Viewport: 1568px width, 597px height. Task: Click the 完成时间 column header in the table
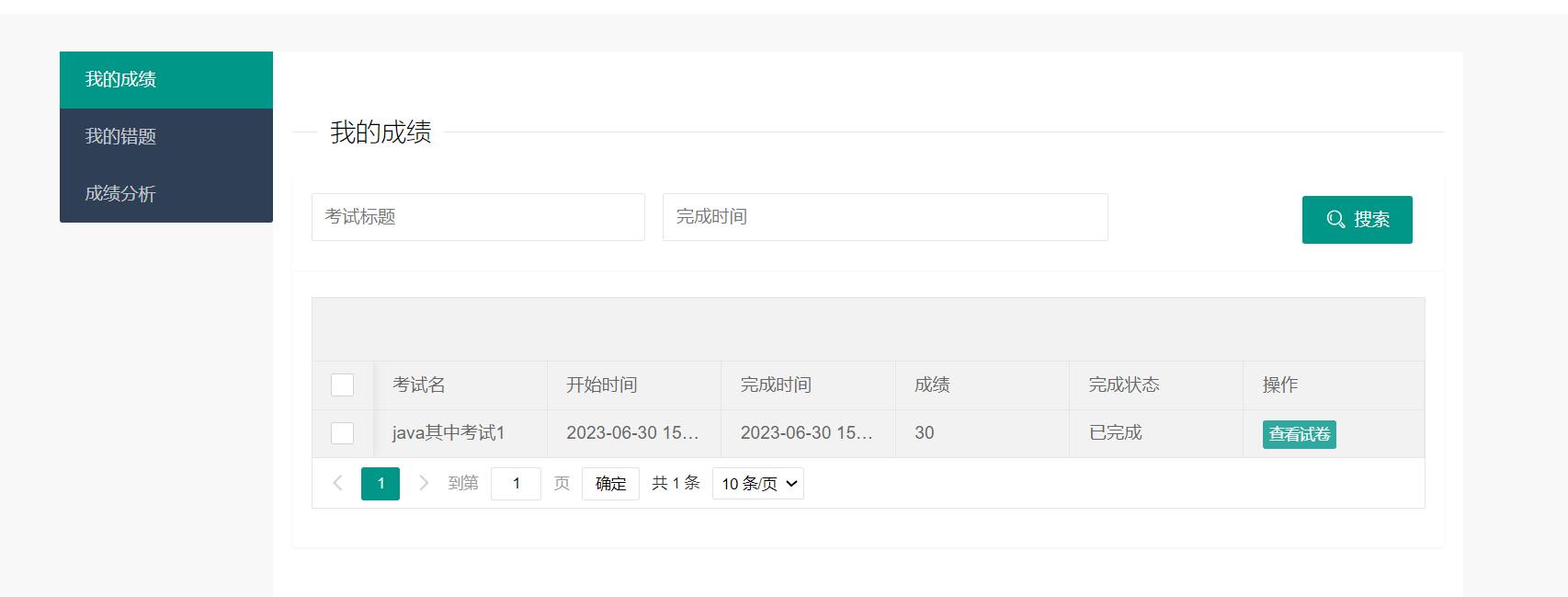pyautogui.click(x=808, y=385)
